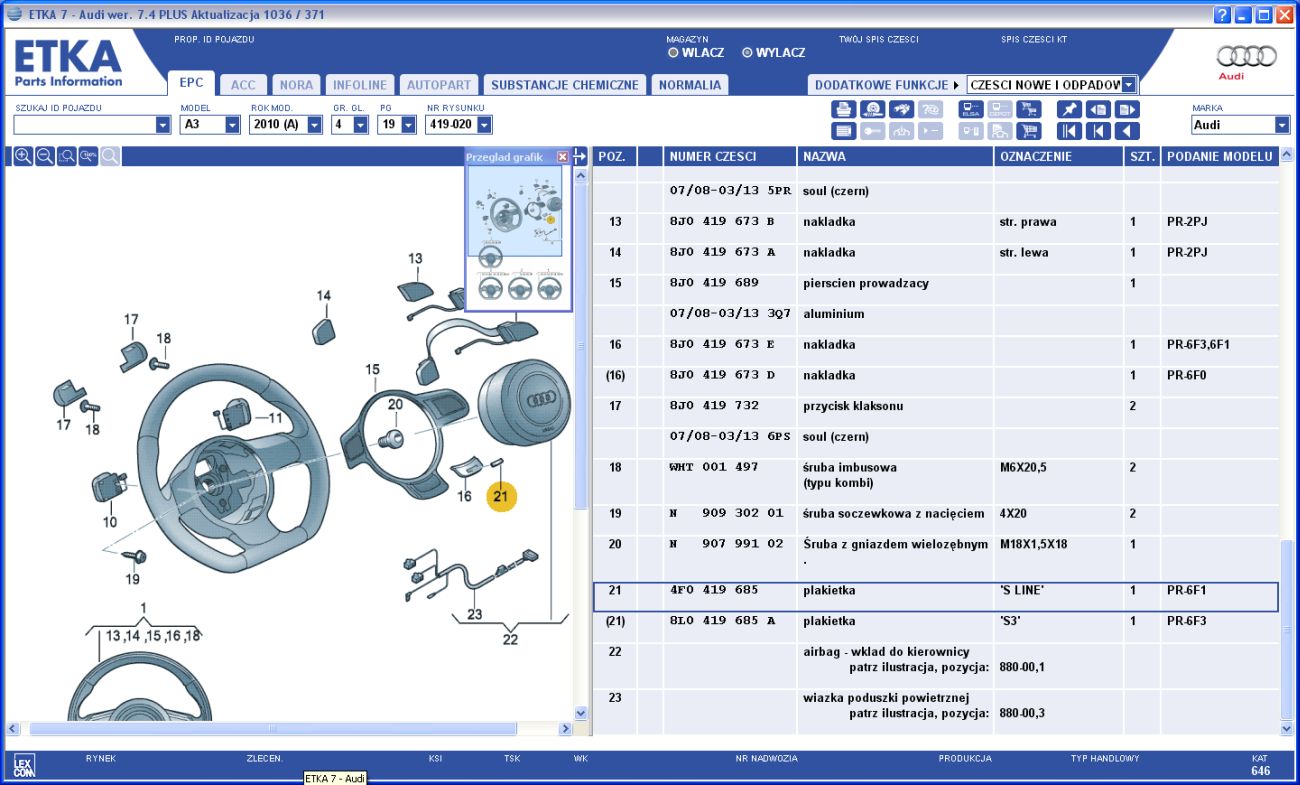Click the single shopping cart icon
The width and height of the screenshot is (1300, 785).
click(x=1028, y=131)
